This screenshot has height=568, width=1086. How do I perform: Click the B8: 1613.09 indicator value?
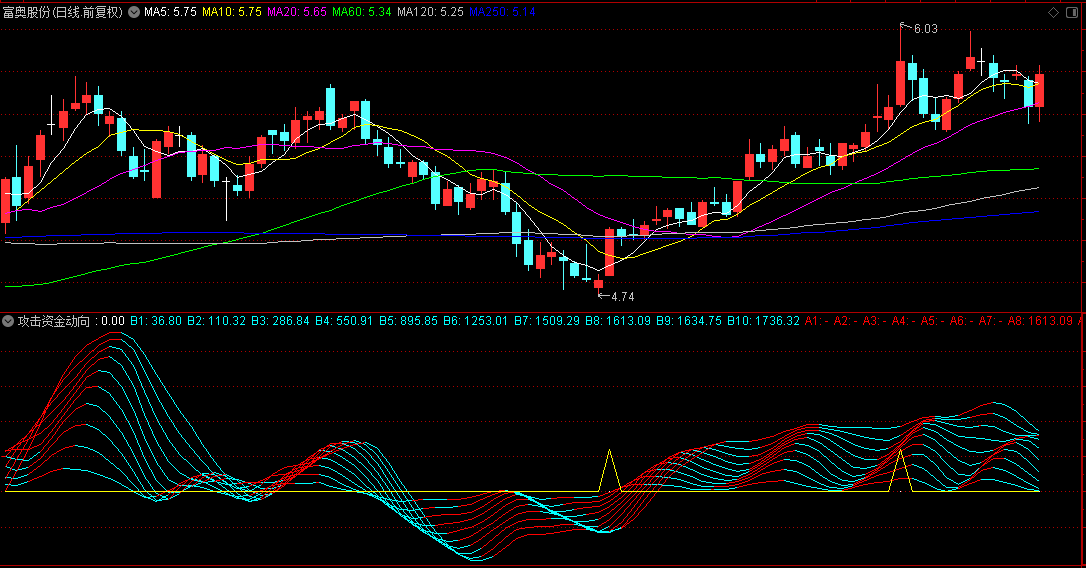pos(618,321)
